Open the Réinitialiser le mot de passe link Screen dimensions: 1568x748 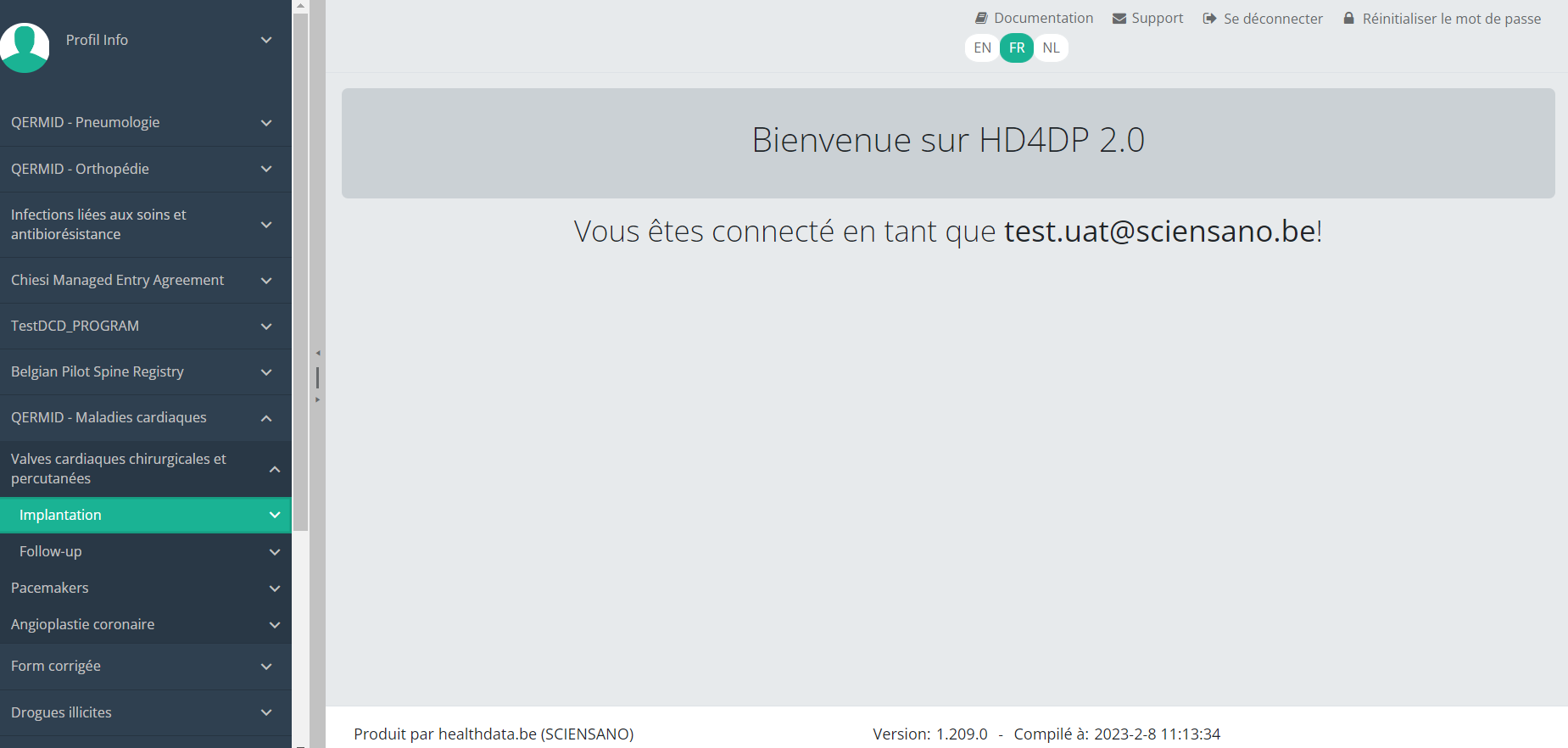[x=1451, y=19]
